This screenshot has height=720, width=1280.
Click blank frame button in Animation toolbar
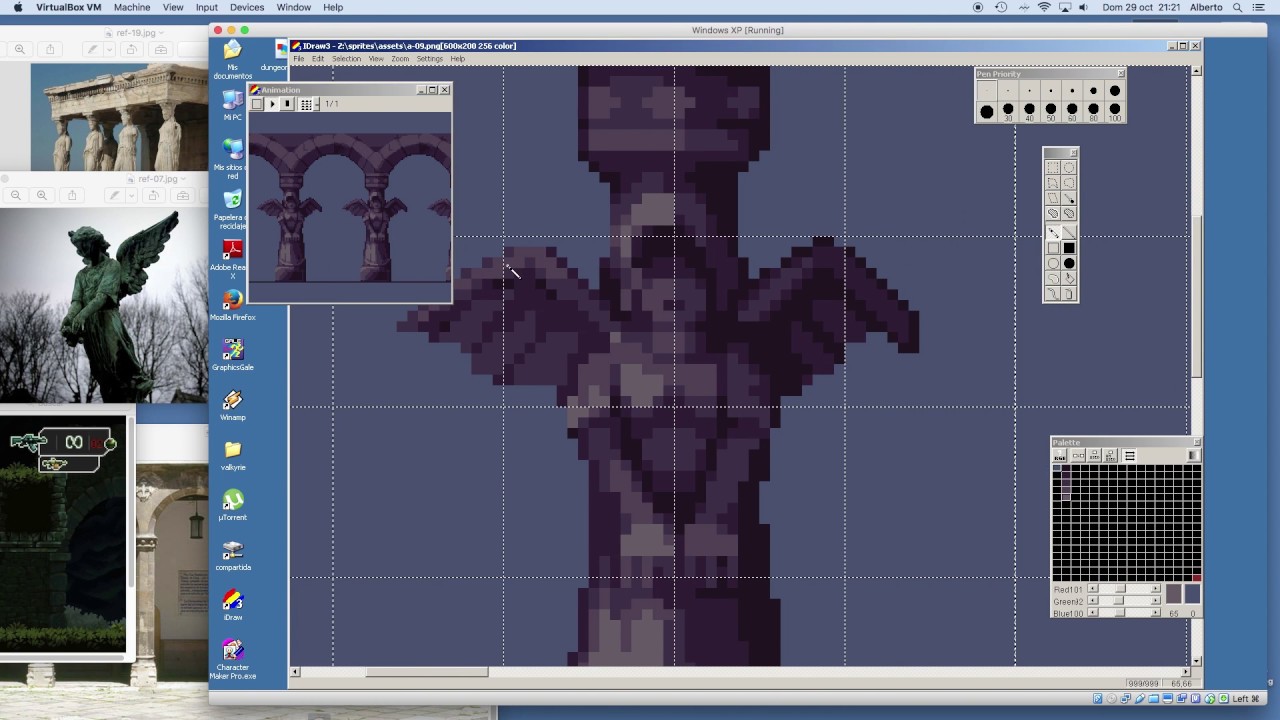[257, 104]
